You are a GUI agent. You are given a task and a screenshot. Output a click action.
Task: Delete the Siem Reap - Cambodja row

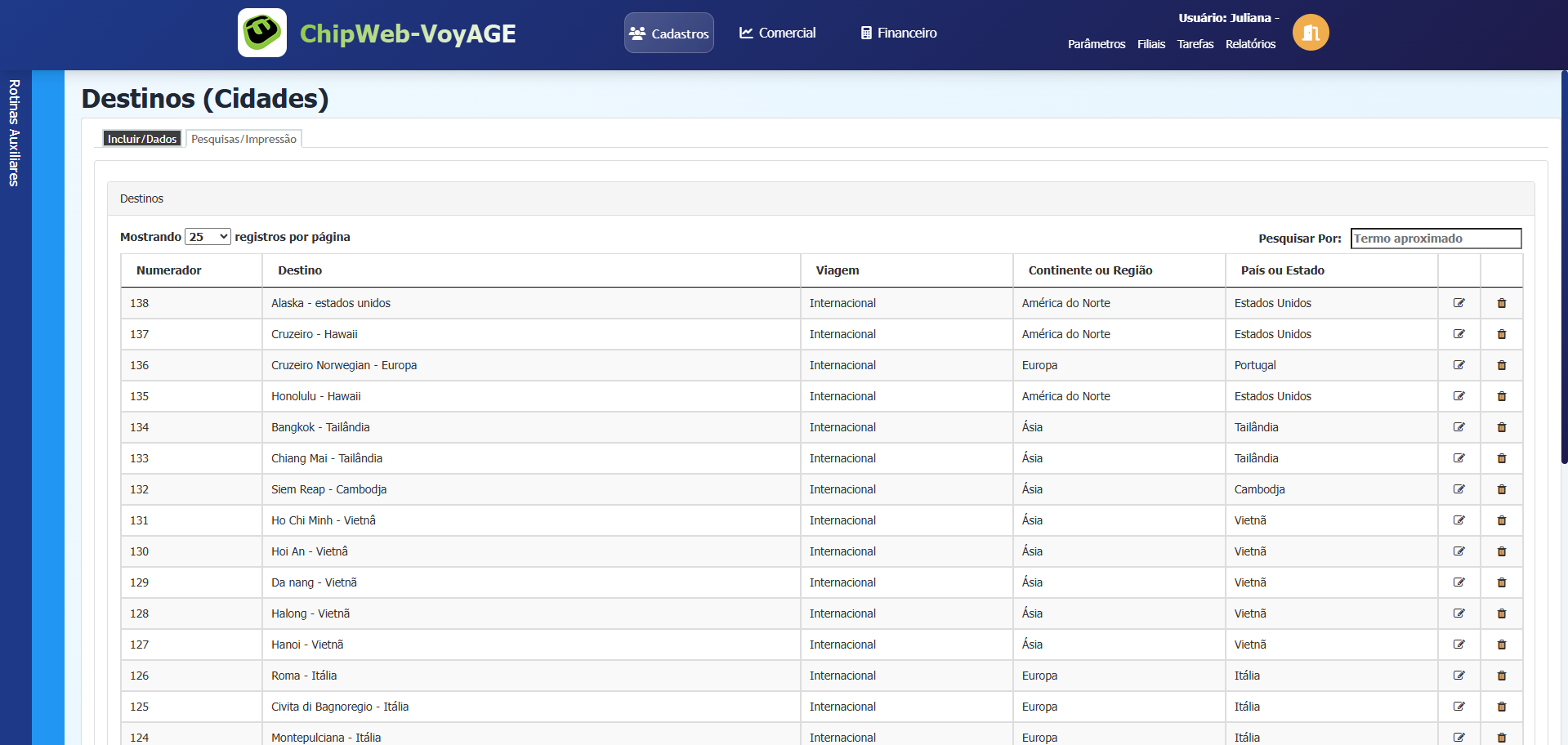pyautogui.click(x=1501, y=489)
